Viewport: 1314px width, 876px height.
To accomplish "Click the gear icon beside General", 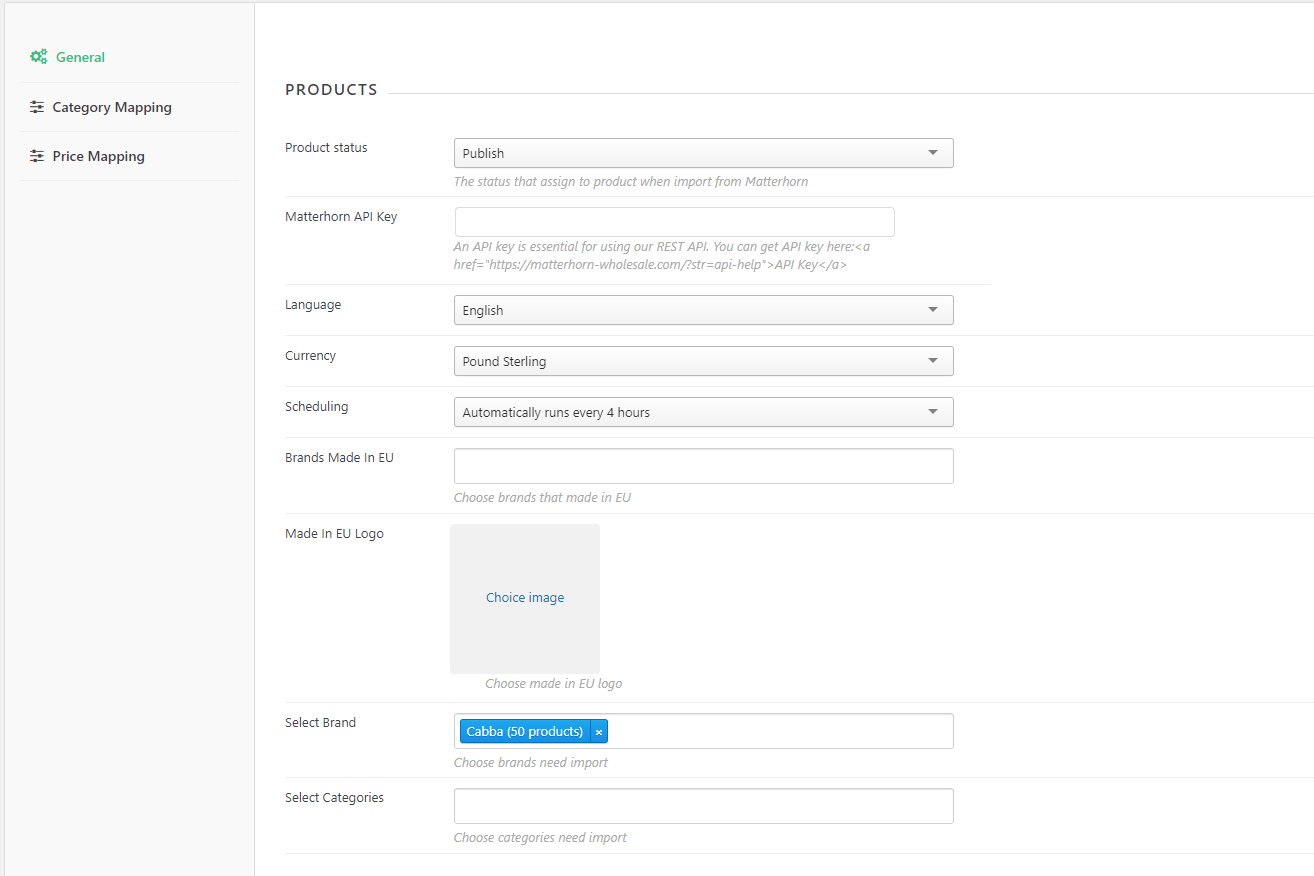I will [39, 57].
